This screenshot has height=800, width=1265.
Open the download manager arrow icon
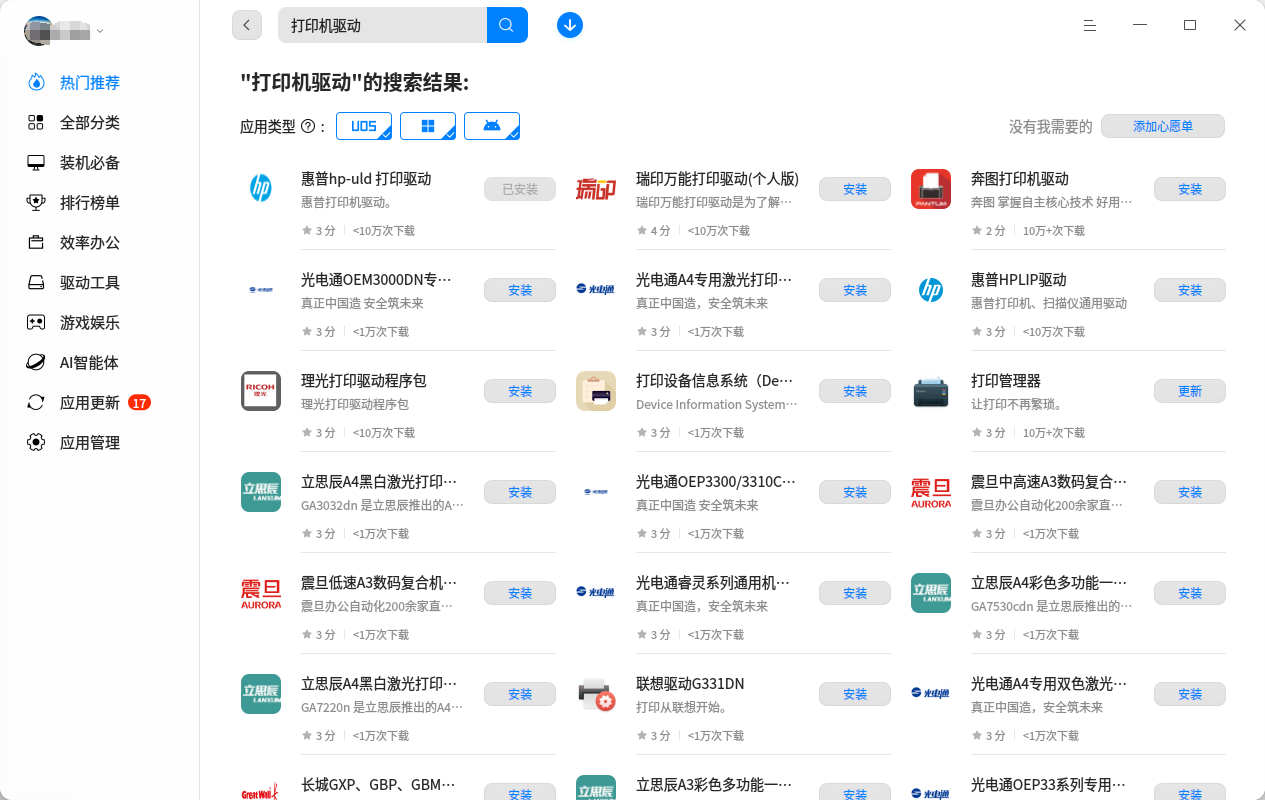tap(570, 25)
